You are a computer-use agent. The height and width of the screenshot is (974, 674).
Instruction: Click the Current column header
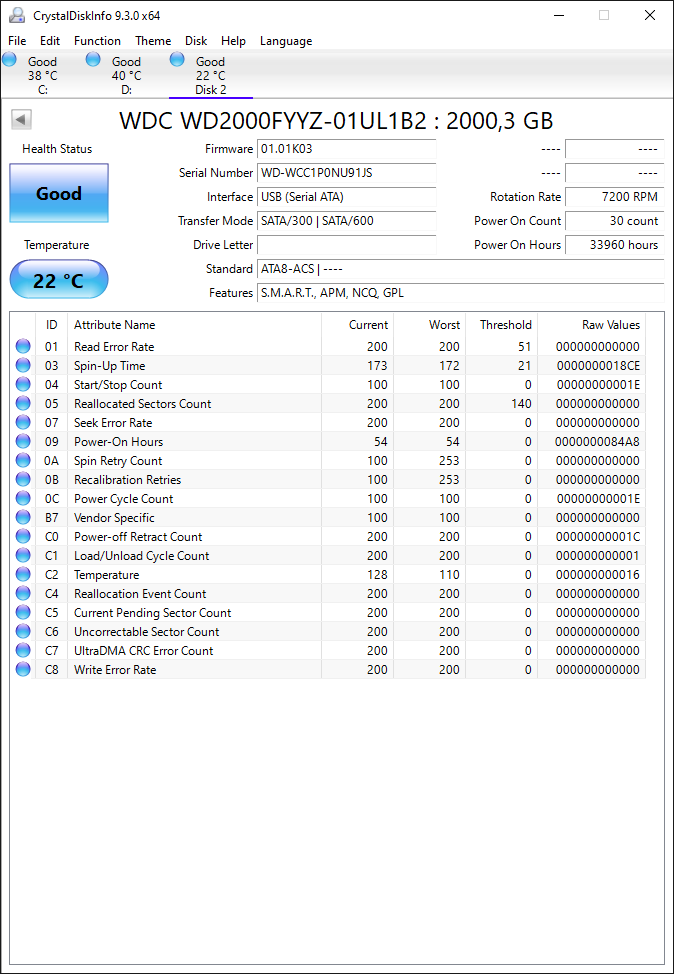[x=357, y=325]
